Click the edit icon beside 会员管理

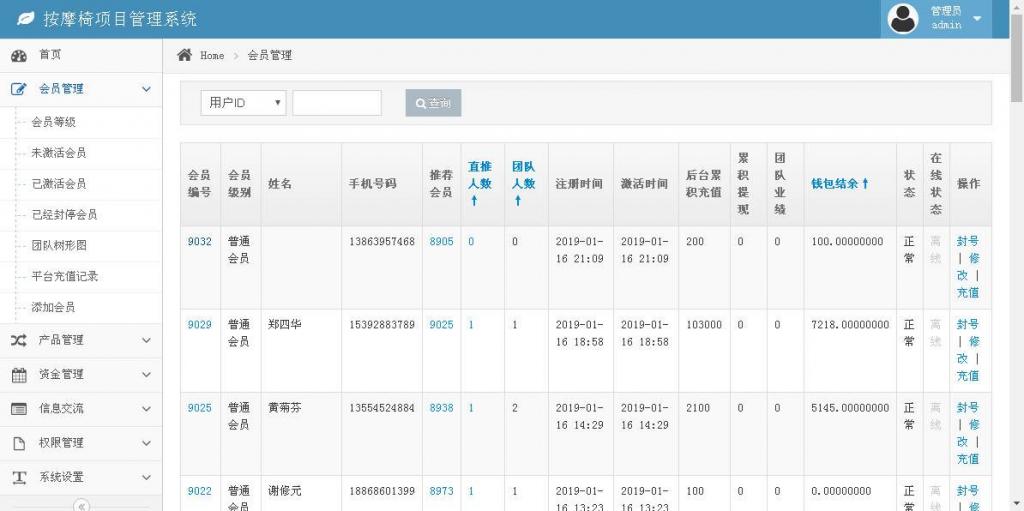[18, 89]
